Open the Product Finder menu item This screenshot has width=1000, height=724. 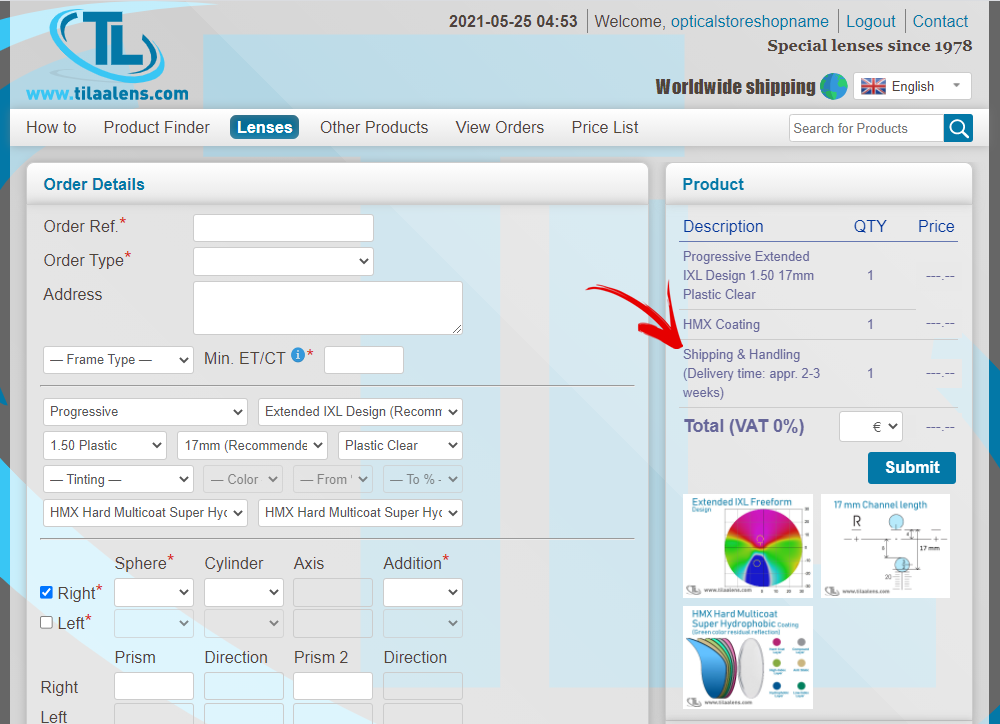156,127
